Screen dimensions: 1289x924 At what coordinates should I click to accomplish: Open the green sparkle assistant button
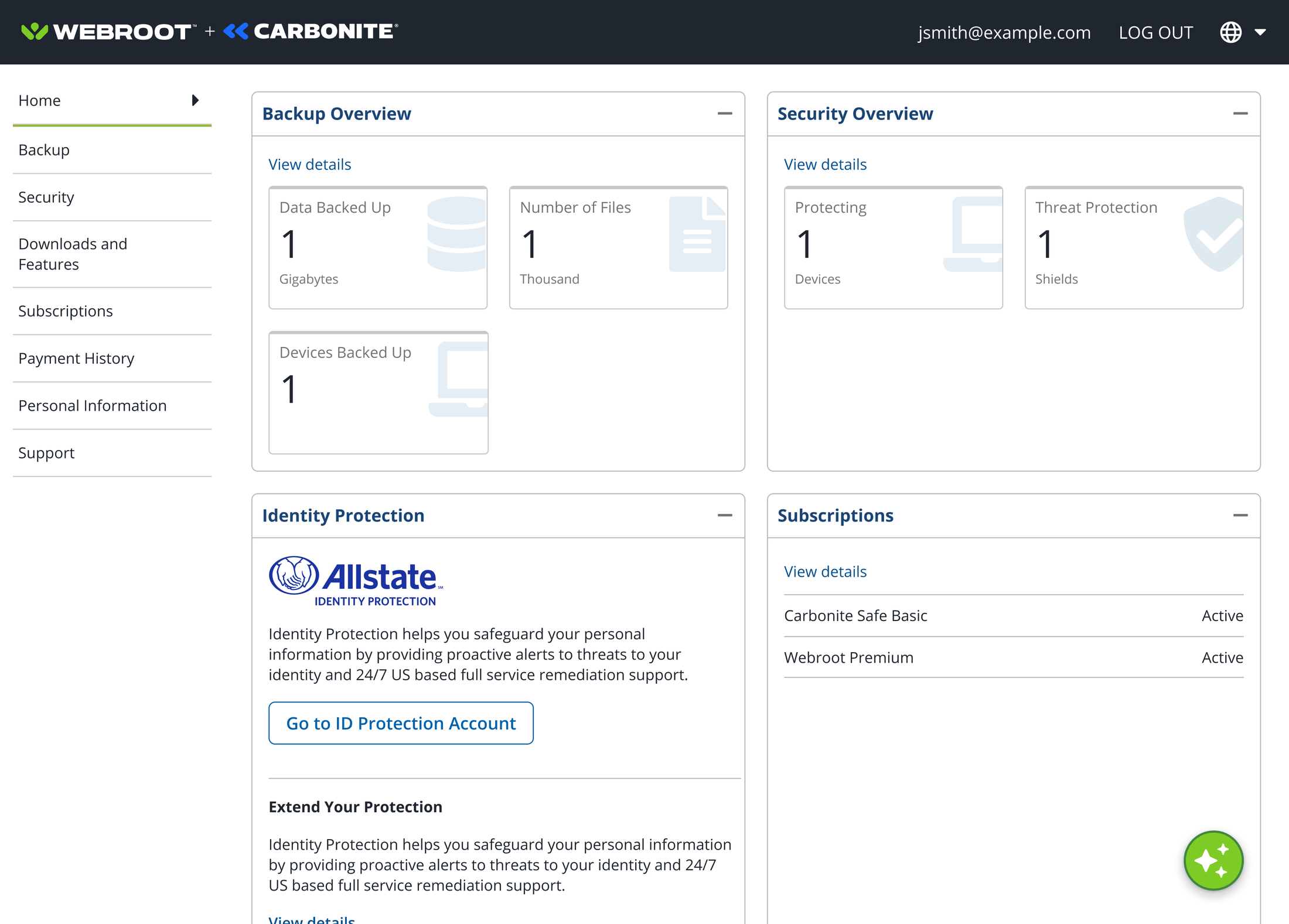pos(1213,861)
